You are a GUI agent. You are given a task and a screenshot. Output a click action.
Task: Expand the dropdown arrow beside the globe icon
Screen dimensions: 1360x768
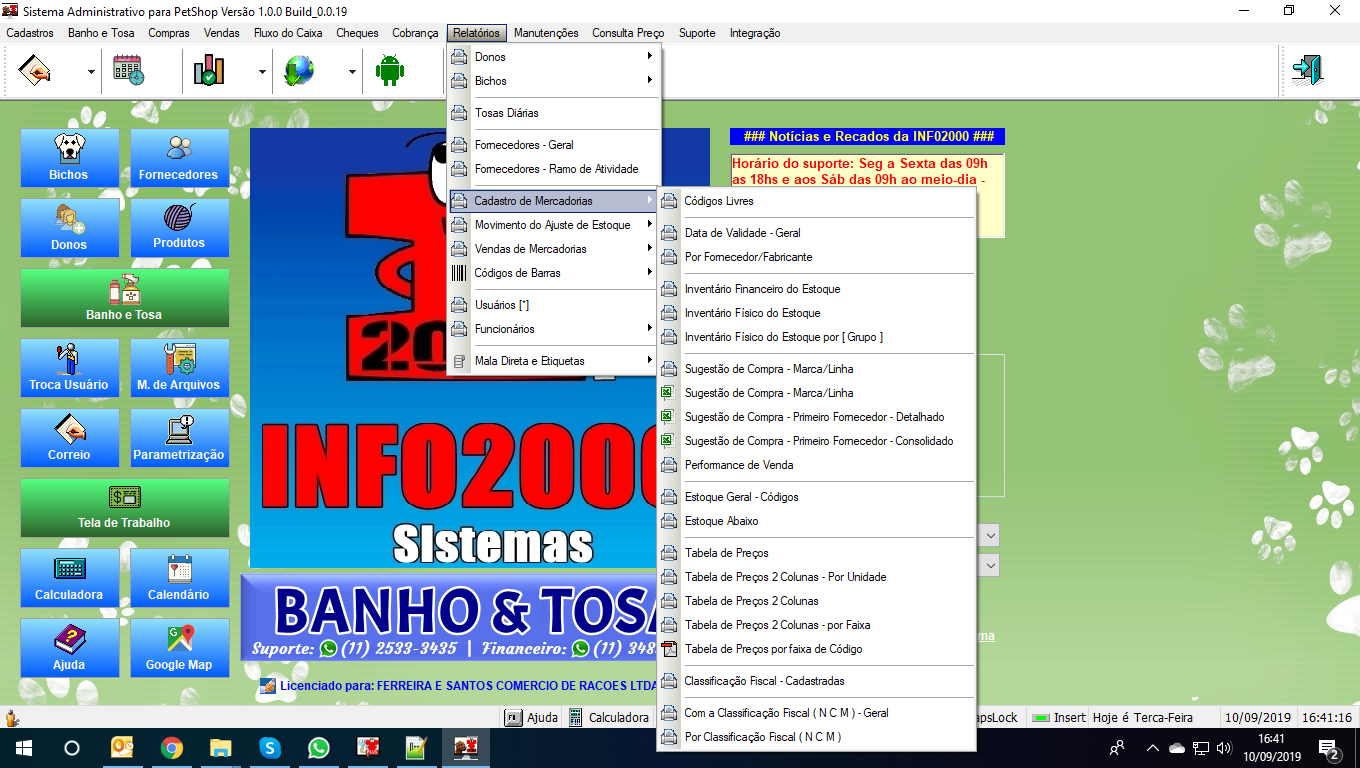352,72
